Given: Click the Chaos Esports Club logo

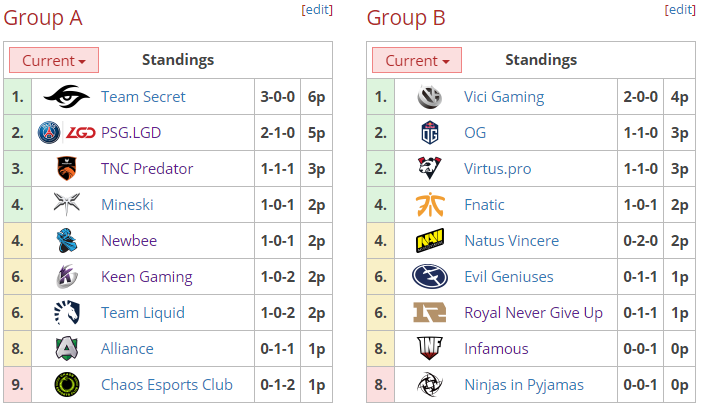Looking at the screenshot, I should (x=67, y=385).
